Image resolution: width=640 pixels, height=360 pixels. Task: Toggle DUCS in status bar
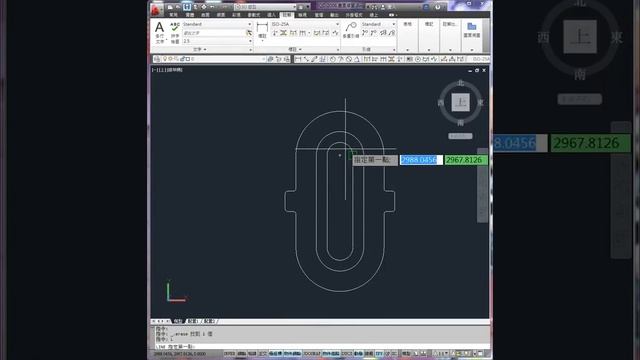tap(347, 353)
